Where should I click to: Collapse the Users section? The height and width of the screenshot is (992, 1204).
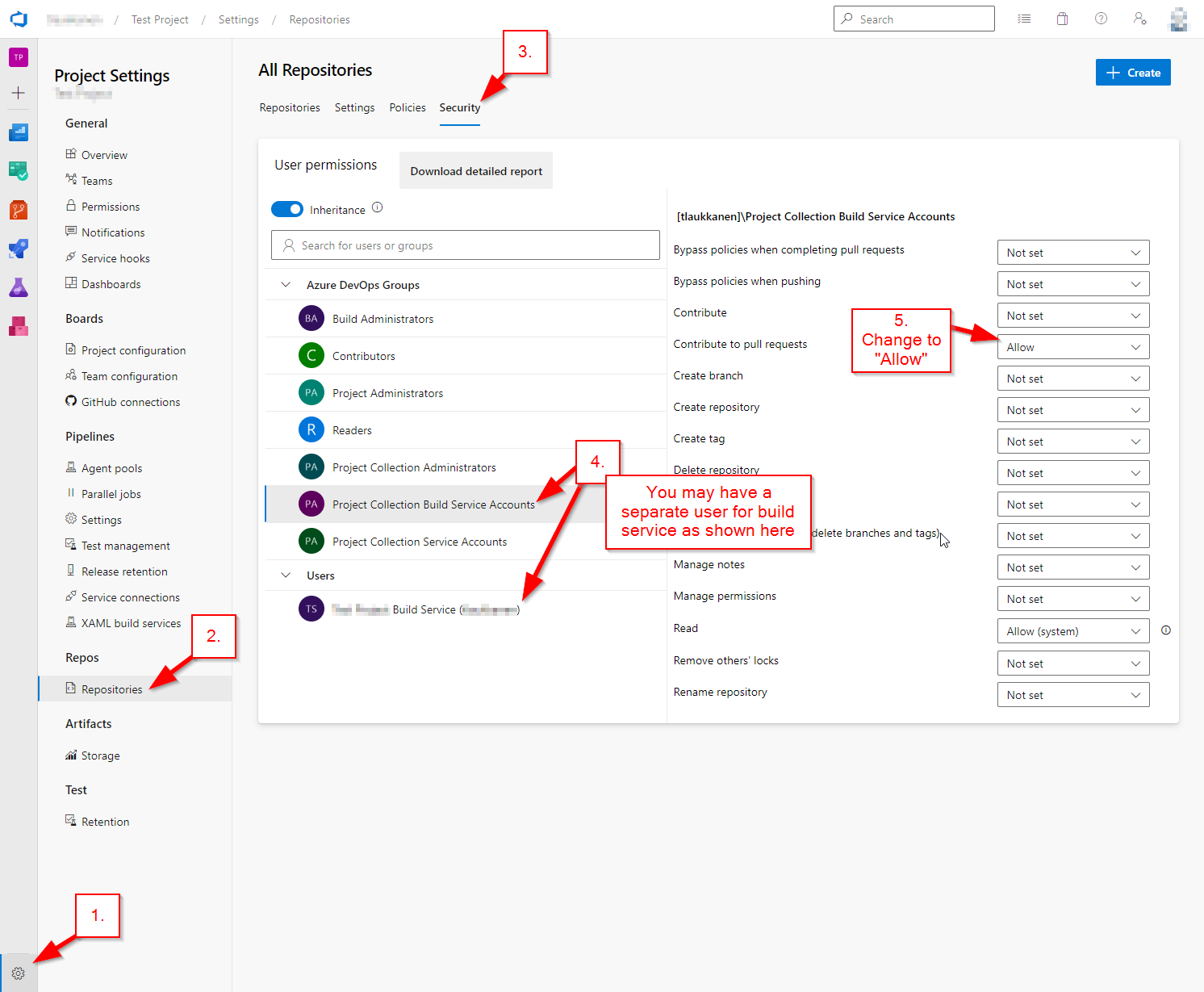coord(286,576)
